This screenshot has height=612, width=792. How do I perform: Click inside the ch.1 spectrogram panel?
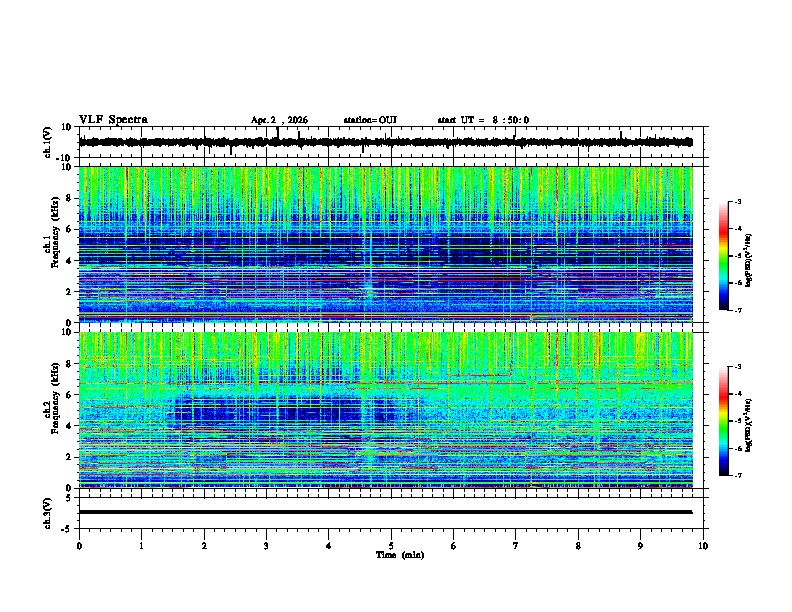click(x=386, y=244)
